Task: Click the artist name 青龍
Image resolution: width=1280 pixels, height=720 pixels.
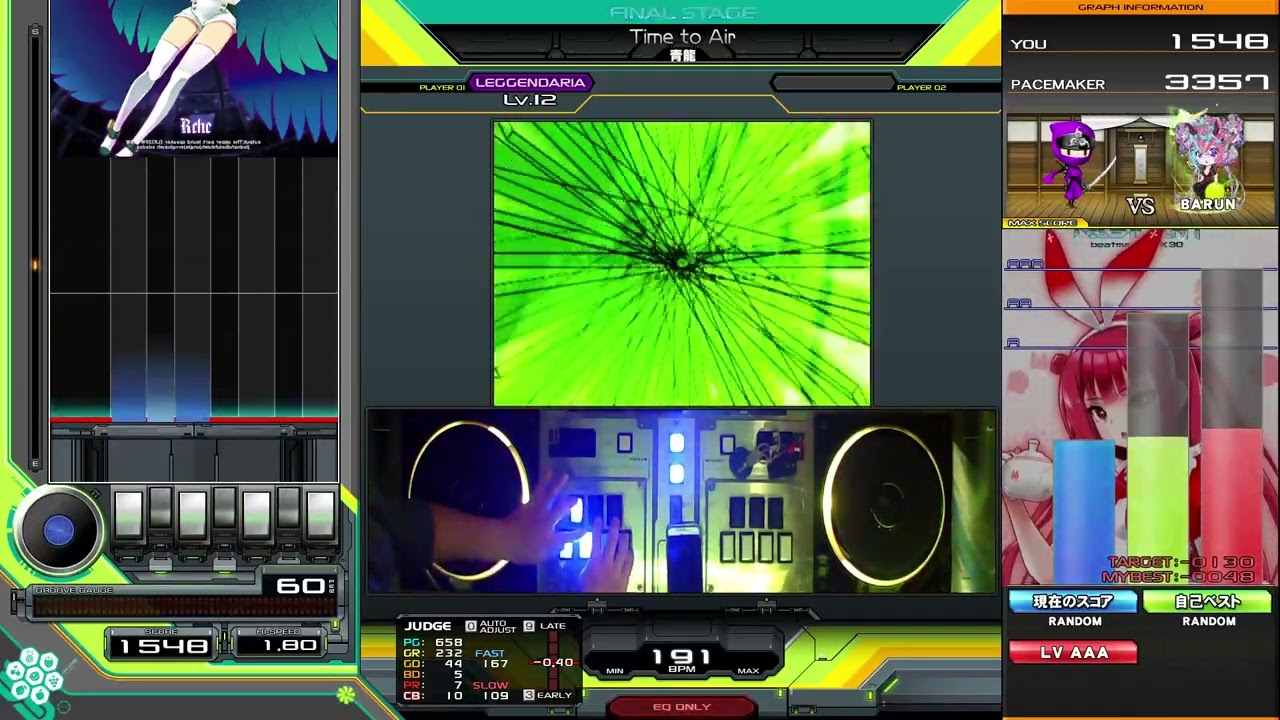Action: tap(682, 56)
